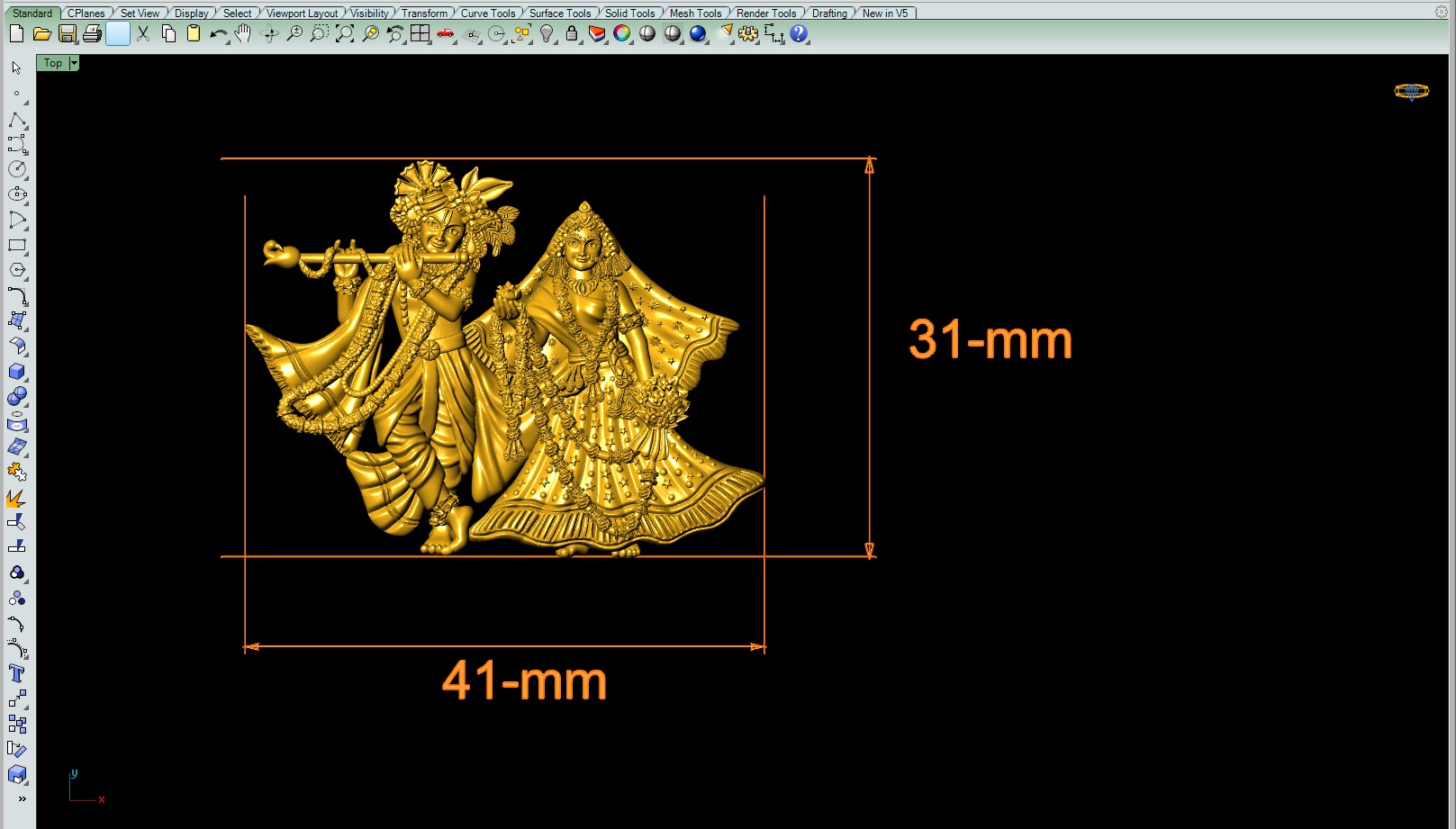Click the Dimension tool icon
This screenshot has width=1456, height=829.
(x=773, y=34)
